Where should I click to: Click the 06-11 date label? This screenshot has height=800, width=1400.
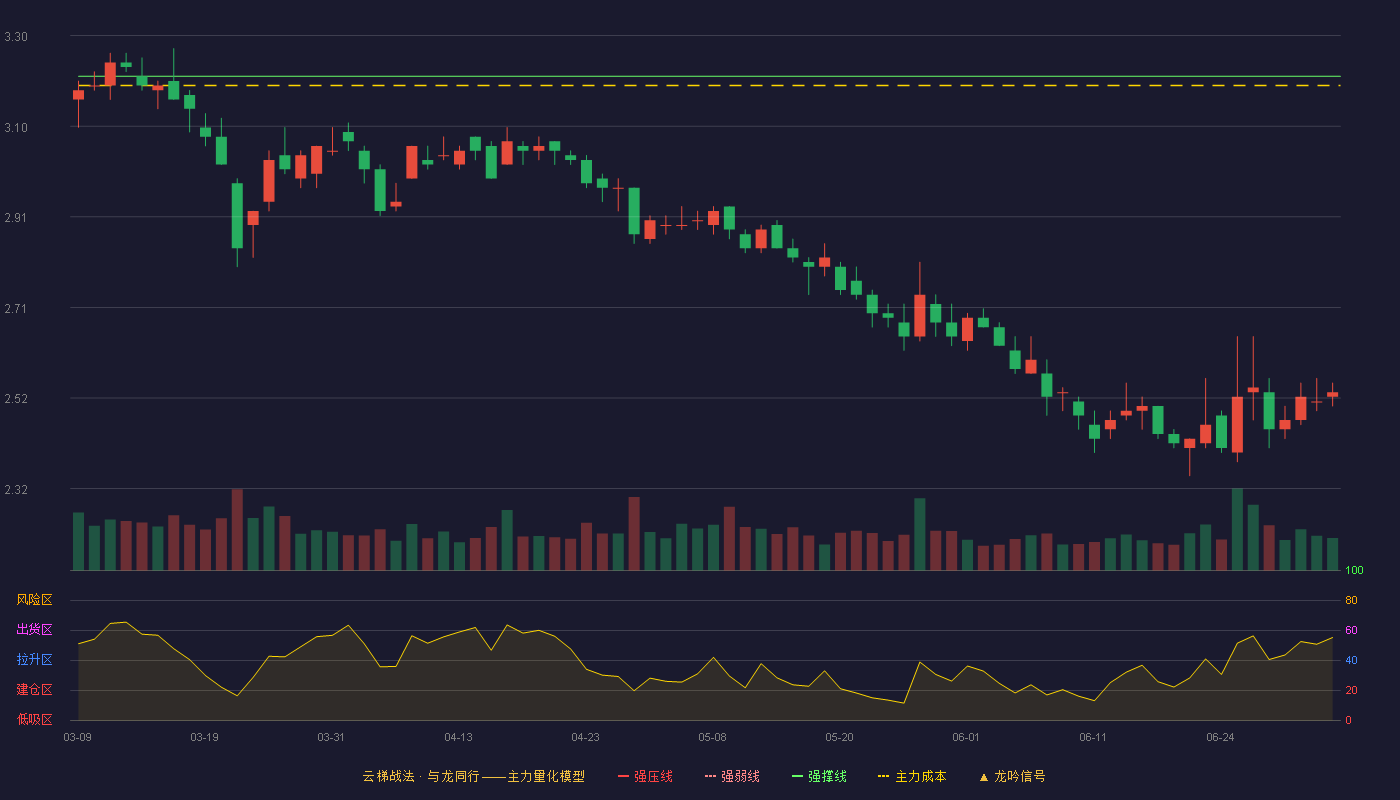(1093, 737)
